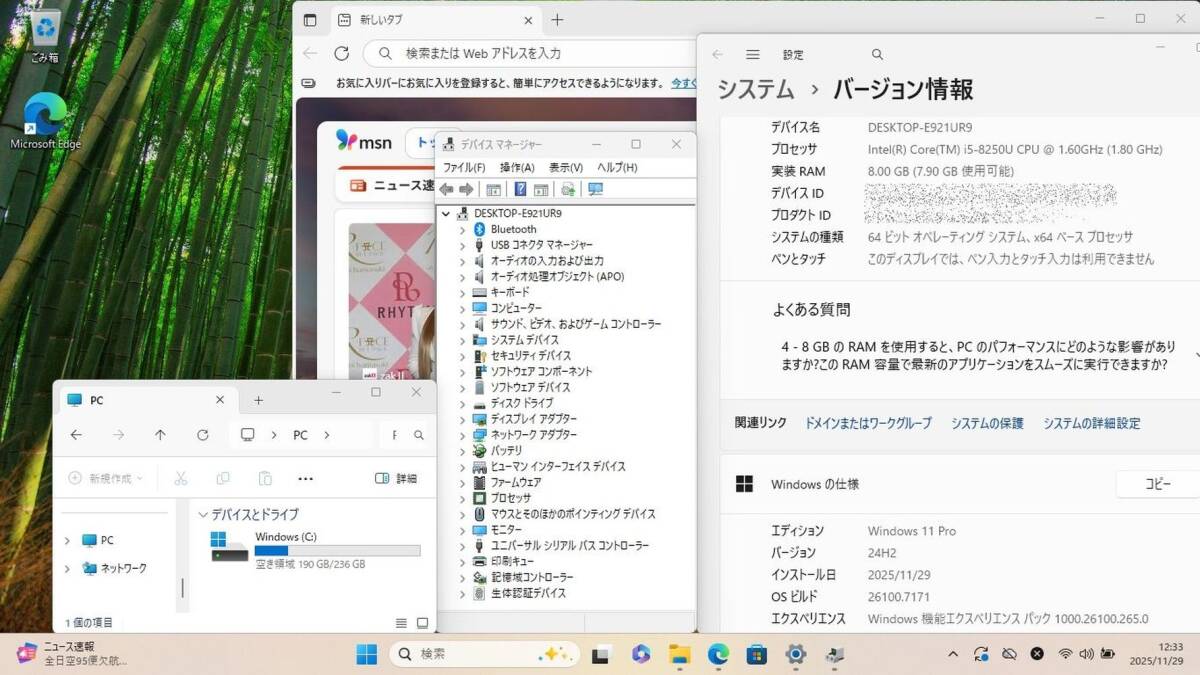Open the 操作(A) menu in Device Manager

tap(517, 167)
